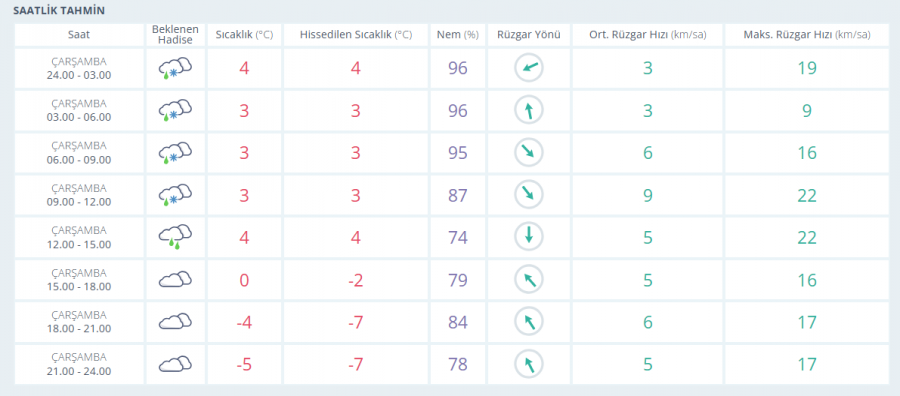The width and height of the screenshot is (900, 396).
Task: Click the sleet icon for 03.00 - 06.00
Action: (175, 111)
